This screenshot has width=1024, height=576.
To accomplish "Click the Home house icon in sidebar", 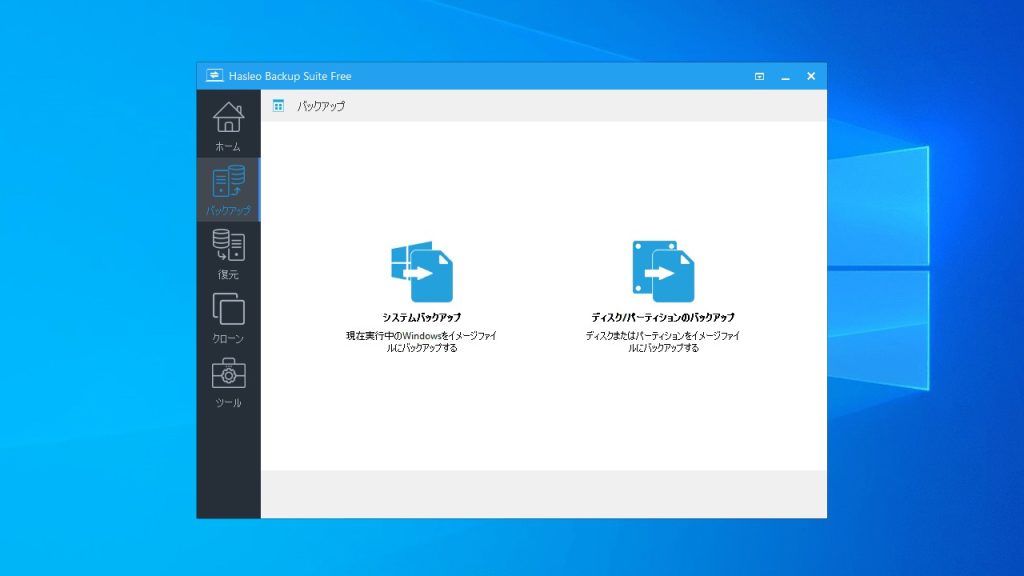I will [x=228, y=117].
